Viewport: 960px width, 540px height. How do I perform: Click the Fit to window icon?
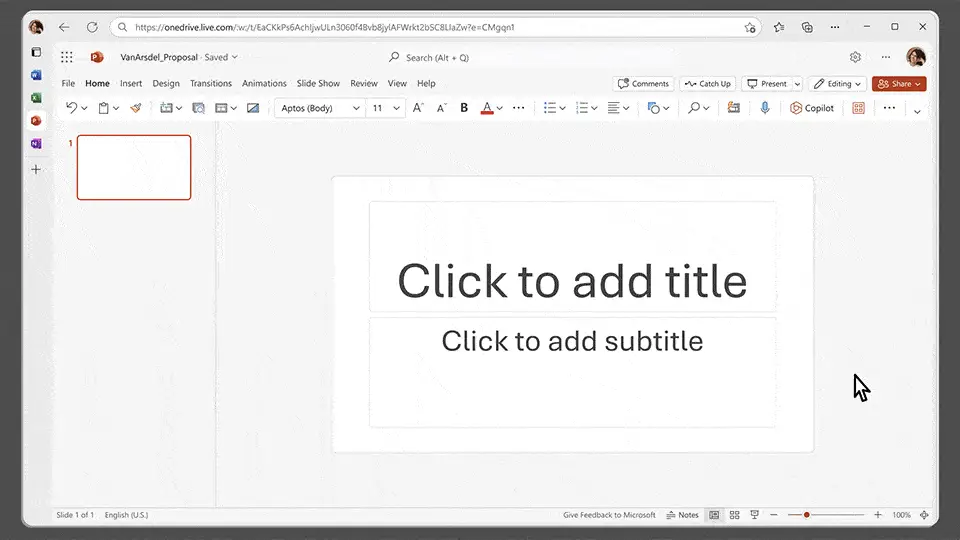click(x=924, y=515)
